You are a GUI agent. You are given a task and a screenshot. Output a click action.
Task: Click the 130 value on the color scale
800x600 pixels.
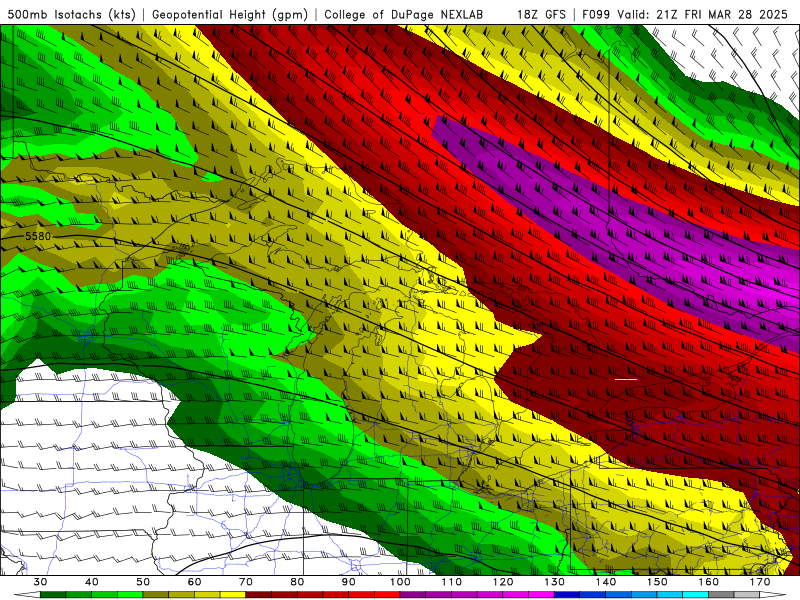point(554,582)
